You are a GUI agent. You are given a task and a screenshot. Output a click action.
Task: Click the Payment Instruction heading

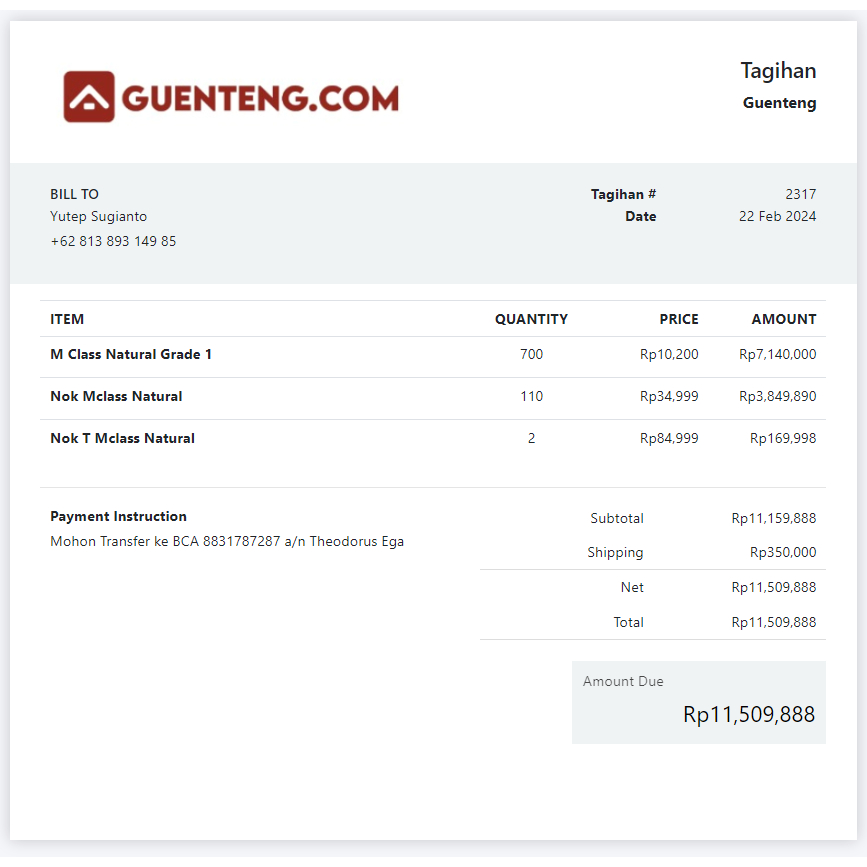(x=118, y=516)
